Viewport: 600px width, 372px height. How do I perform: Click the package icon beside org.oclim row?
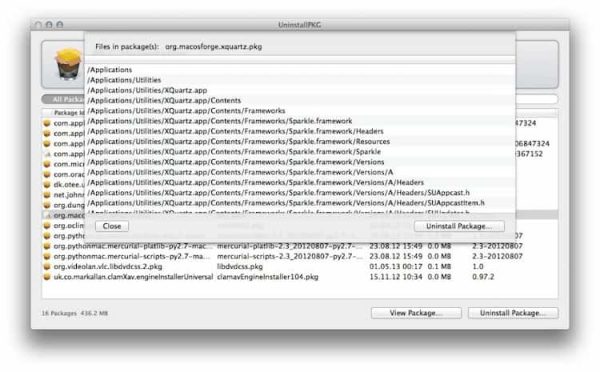pos(47,226)
